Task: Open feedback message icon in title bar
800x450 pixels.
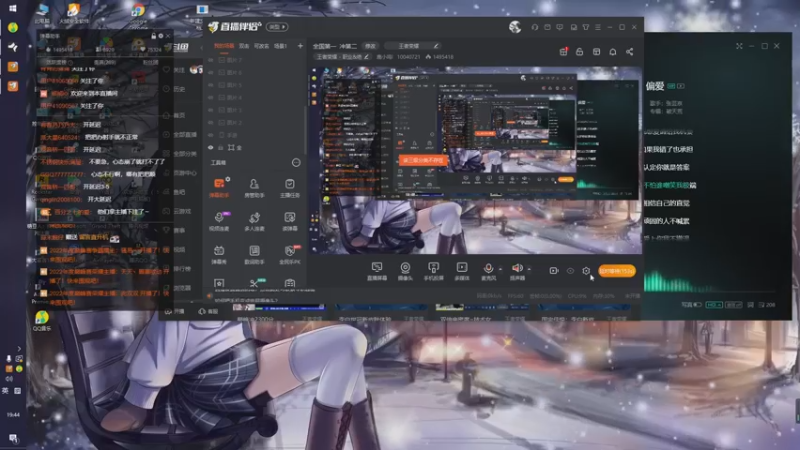Action: (560, 27)
